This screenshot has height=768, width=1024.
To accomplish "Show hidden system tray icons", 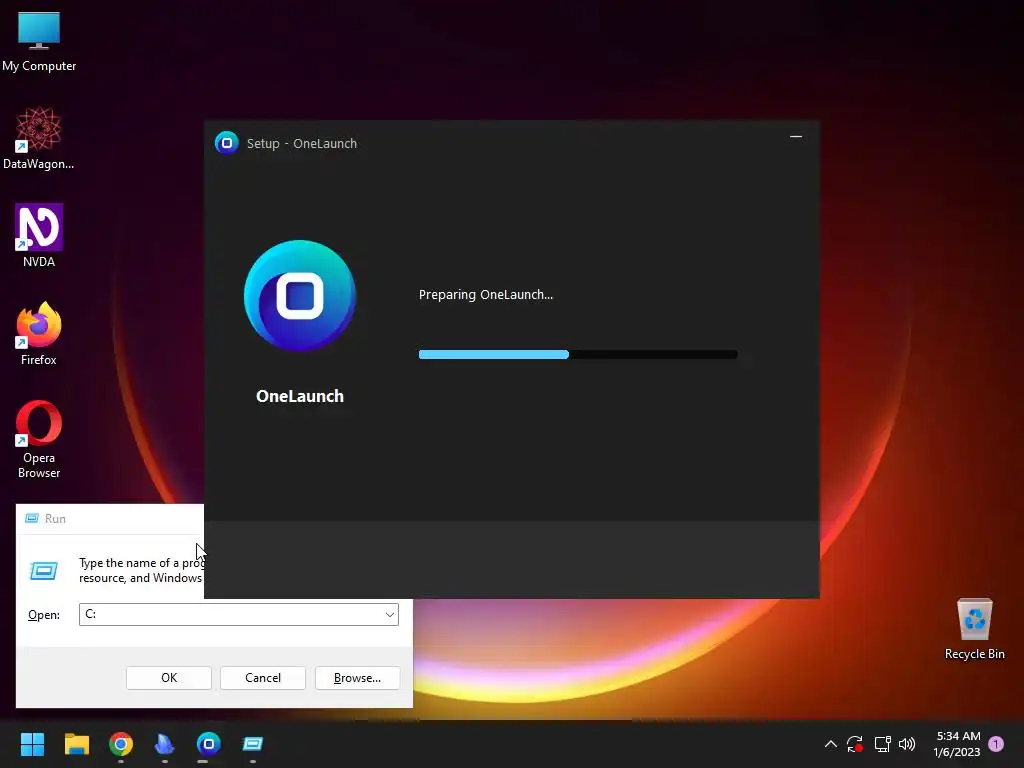I will tap(831, 744).
